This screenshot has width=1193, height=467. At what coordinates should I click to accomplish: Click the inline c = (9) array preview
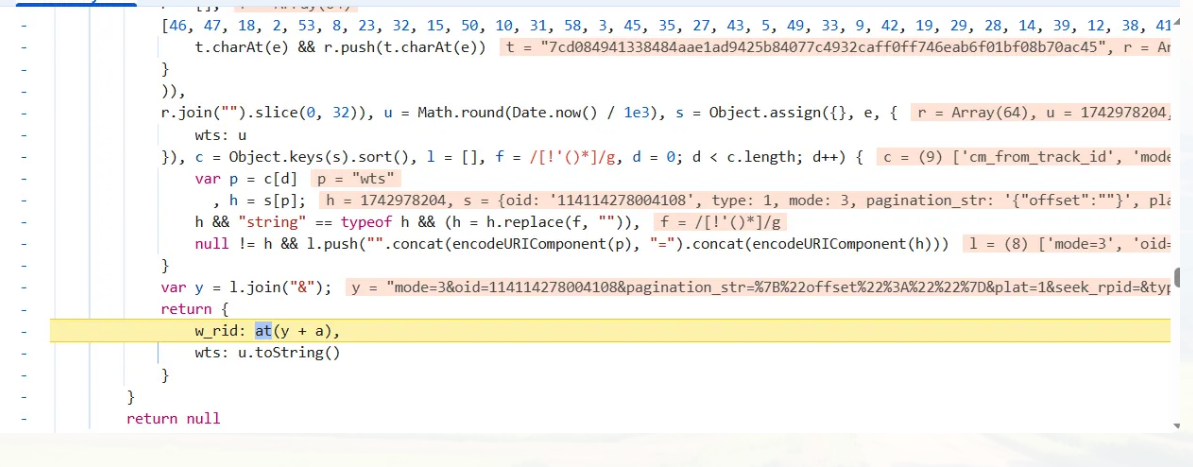click(x=1020, y=157)
